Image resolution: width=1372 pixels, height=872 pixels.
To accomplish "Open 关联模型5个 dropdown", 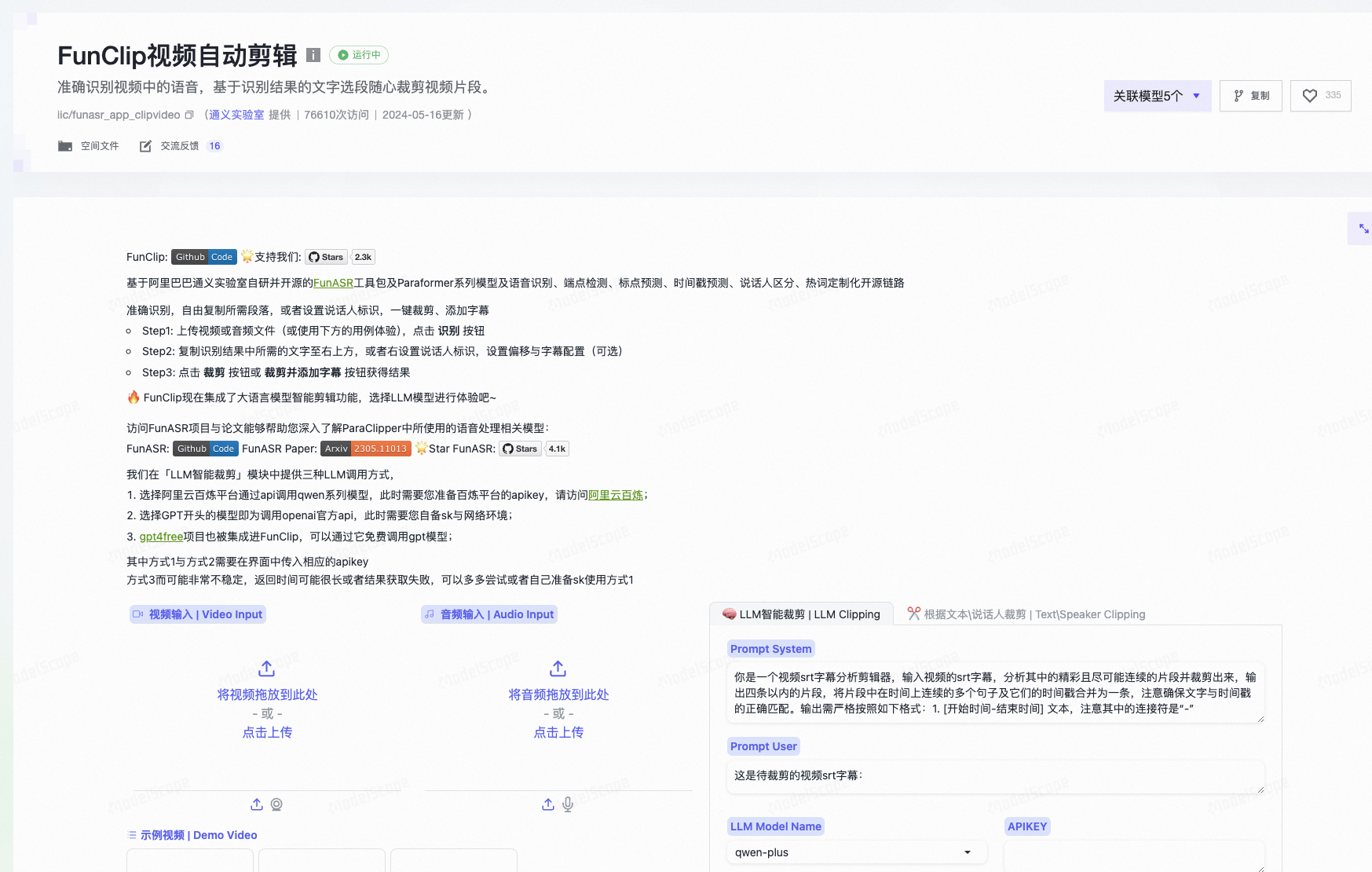I will point(1158,96).
